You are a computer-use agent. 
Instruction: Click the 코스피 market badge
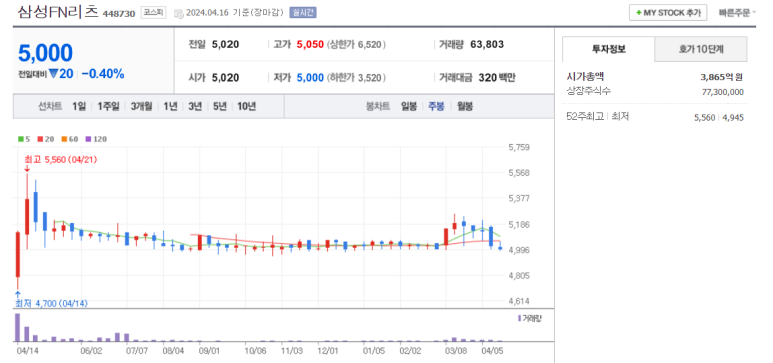[x=153, y=13]
